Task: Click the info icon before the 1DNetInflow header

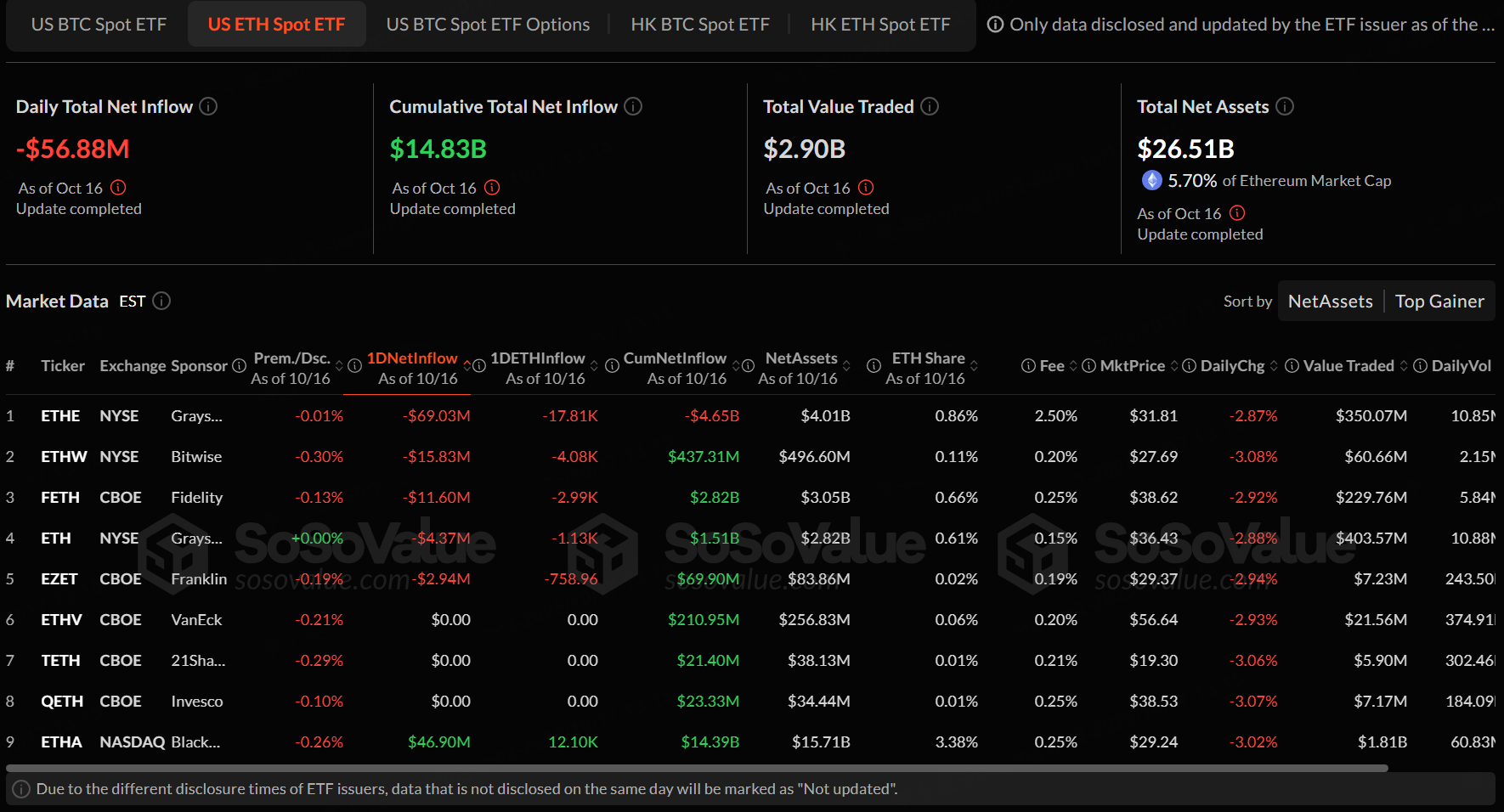Action: pyautogui.click(x=355, y=366)
